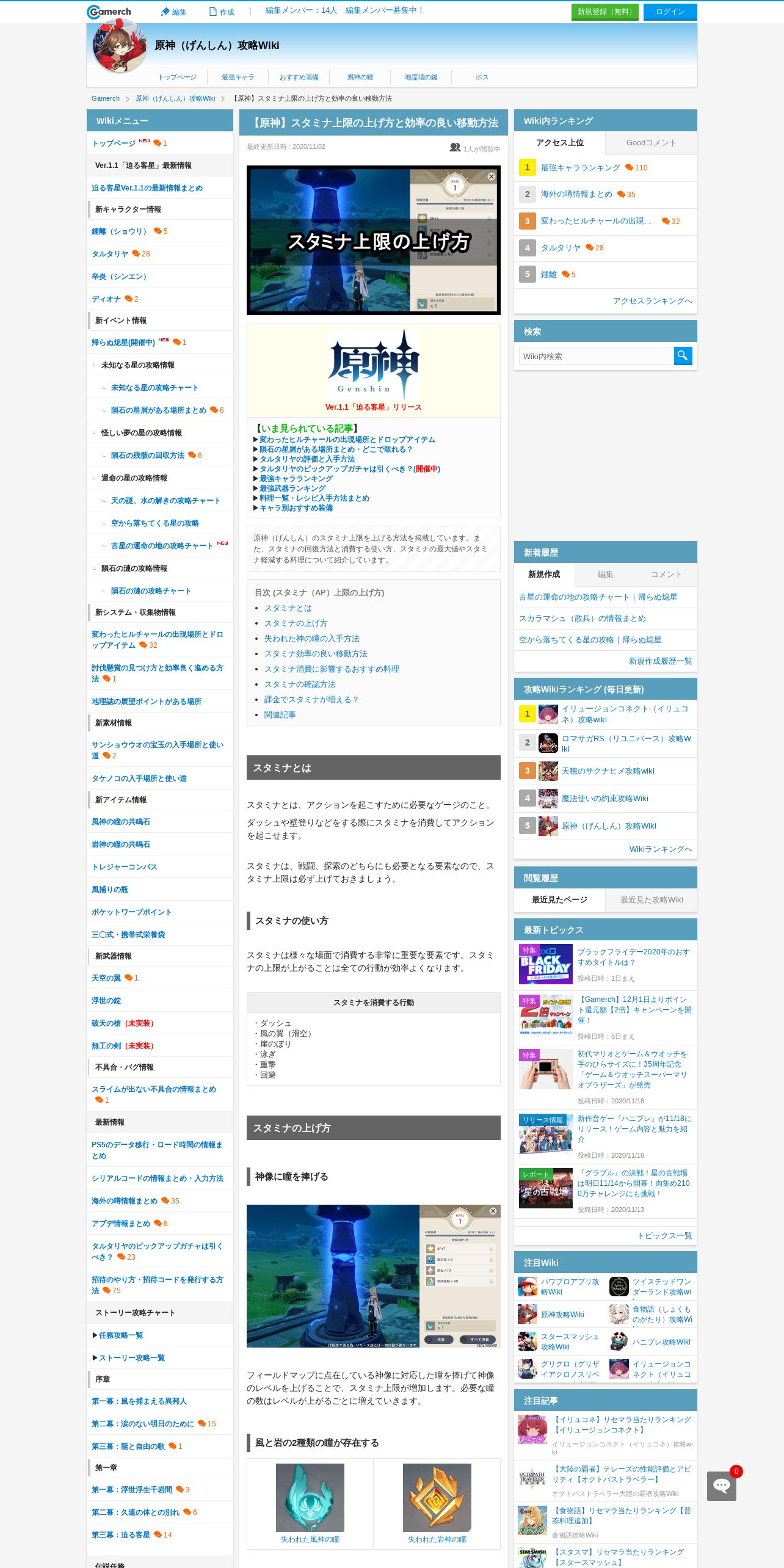Click 失われた岩神の瞳 item image
The width and height of the screenshot is (784, 1568).
(x=437, y=1497)
